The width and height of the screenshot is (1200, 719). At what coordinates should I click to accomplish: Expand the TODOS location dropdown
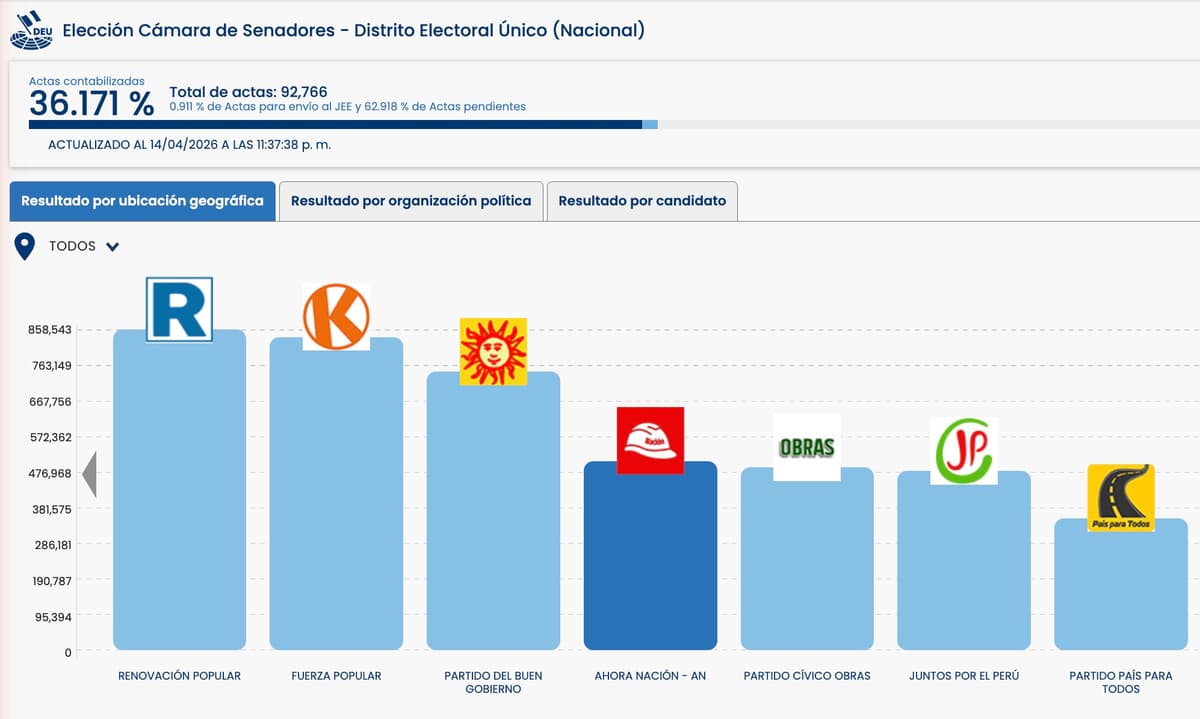pyautogui.click(x=73, y=246)
